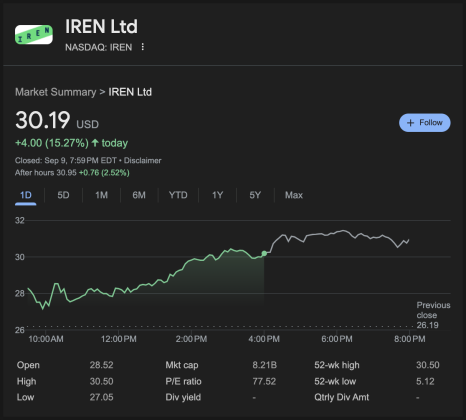Click the 52-wk low label

335,381
